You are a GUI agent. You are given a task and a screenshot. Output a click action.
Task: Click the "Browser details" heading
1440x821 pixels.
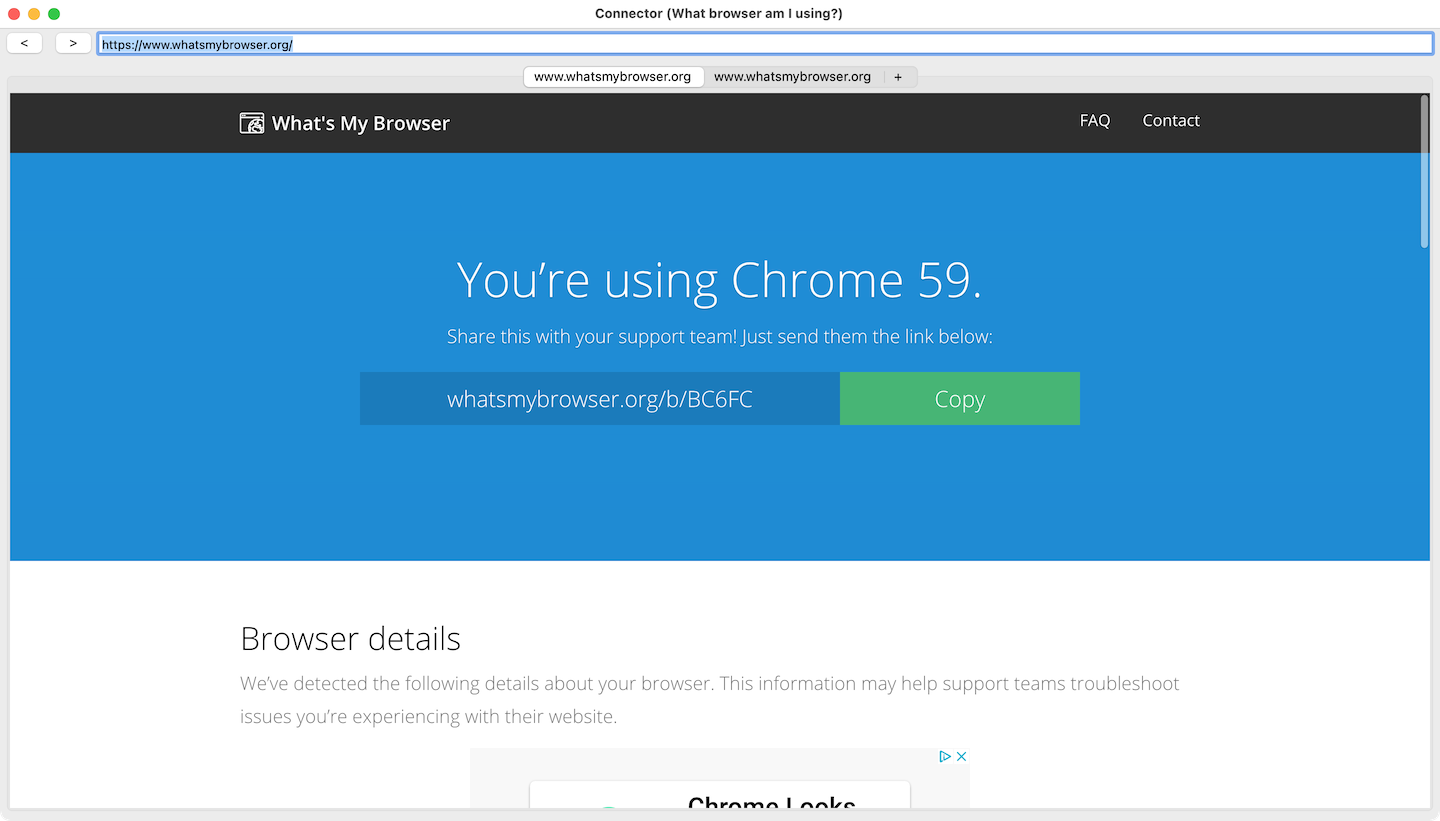coord(351,639)
